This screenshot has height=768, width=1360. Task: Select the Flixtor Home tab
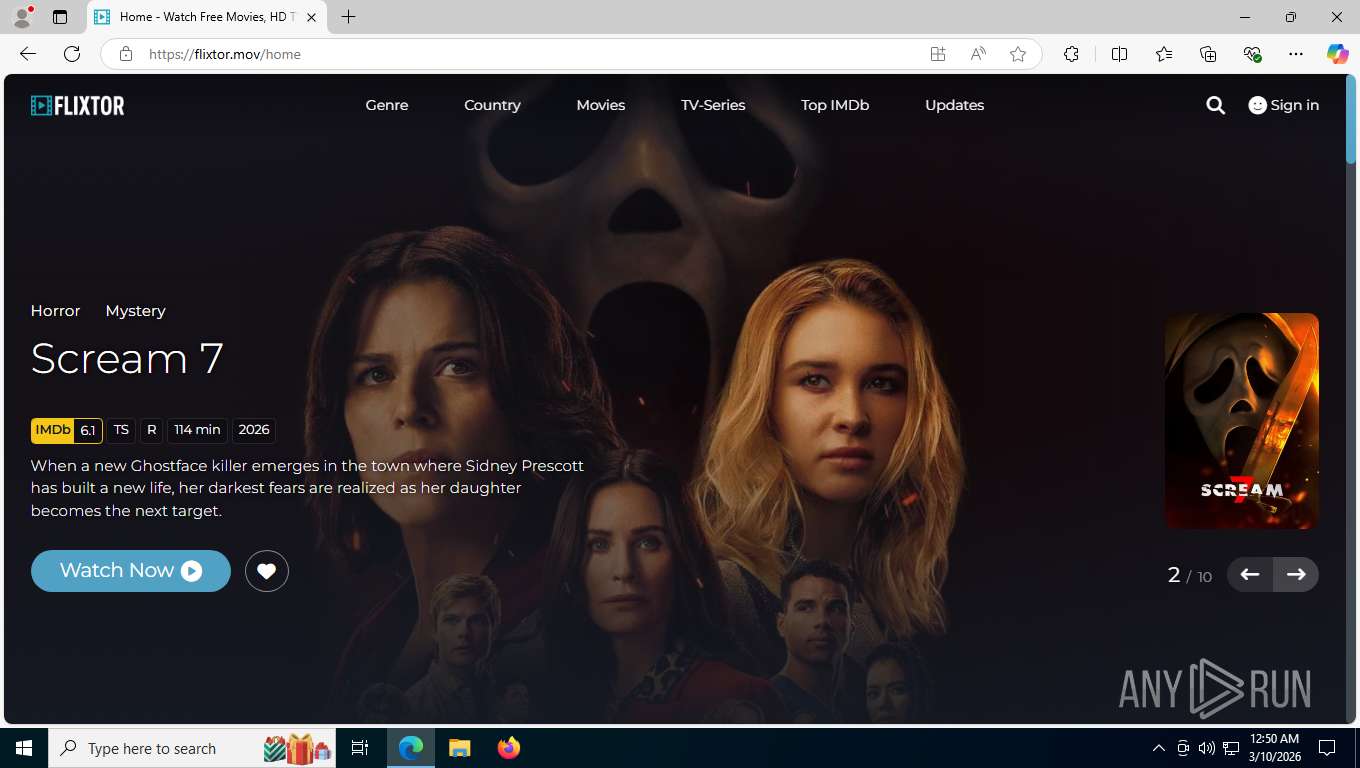tap(207, 17)
